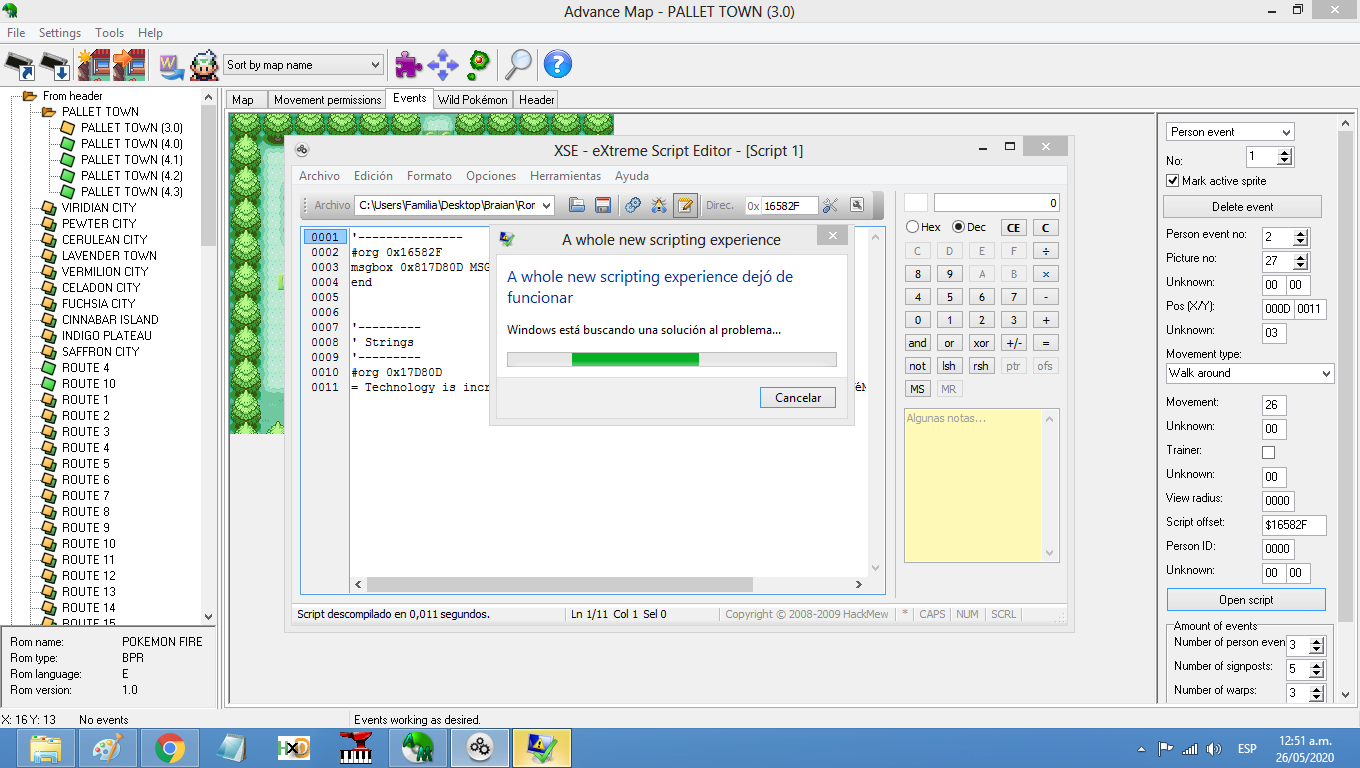Image resolution: width=1360 pixels, height=768 pixels.
Task: Open Google Chrome from the taskbar
Action: tap(170, 747)
